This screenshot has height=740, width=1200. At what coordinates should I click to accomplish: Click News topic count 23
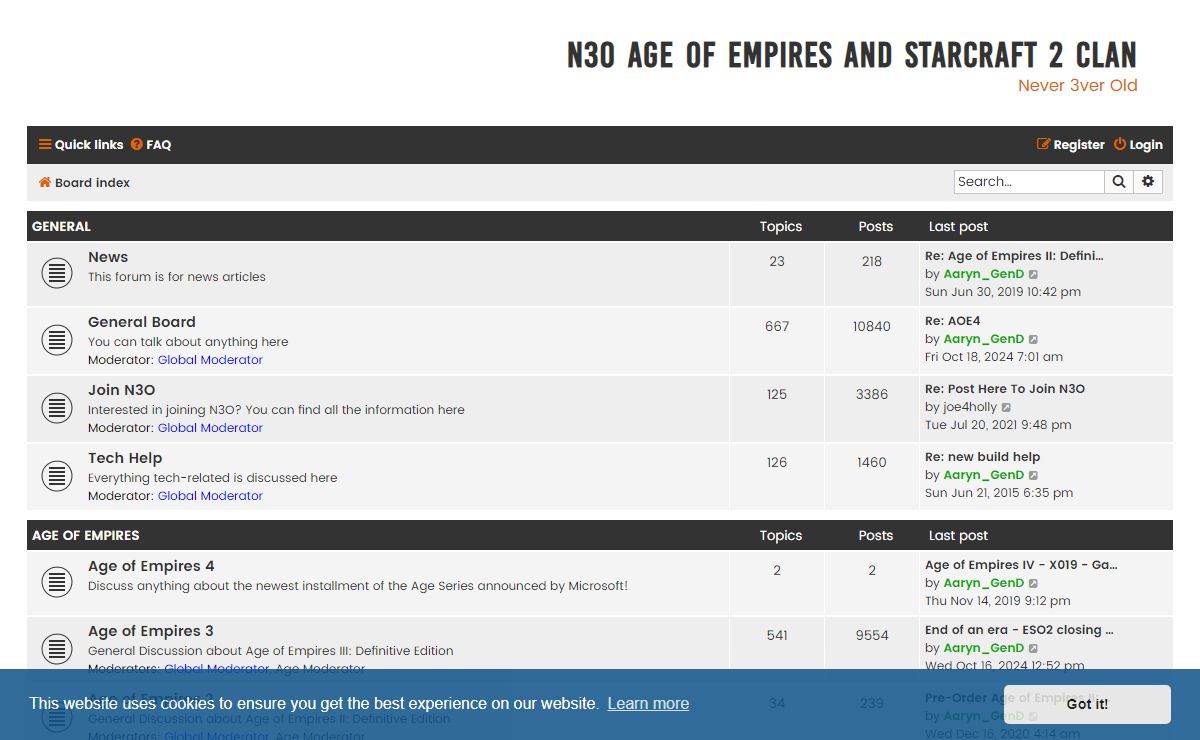coord(777,261)
